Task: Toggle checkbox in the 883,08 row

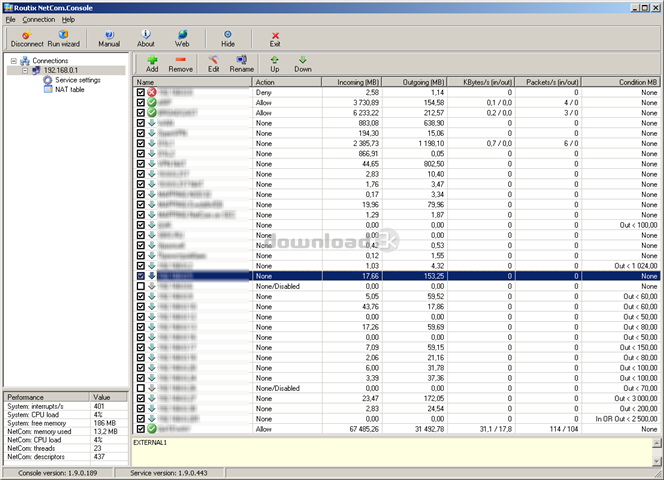Action: 141,122
